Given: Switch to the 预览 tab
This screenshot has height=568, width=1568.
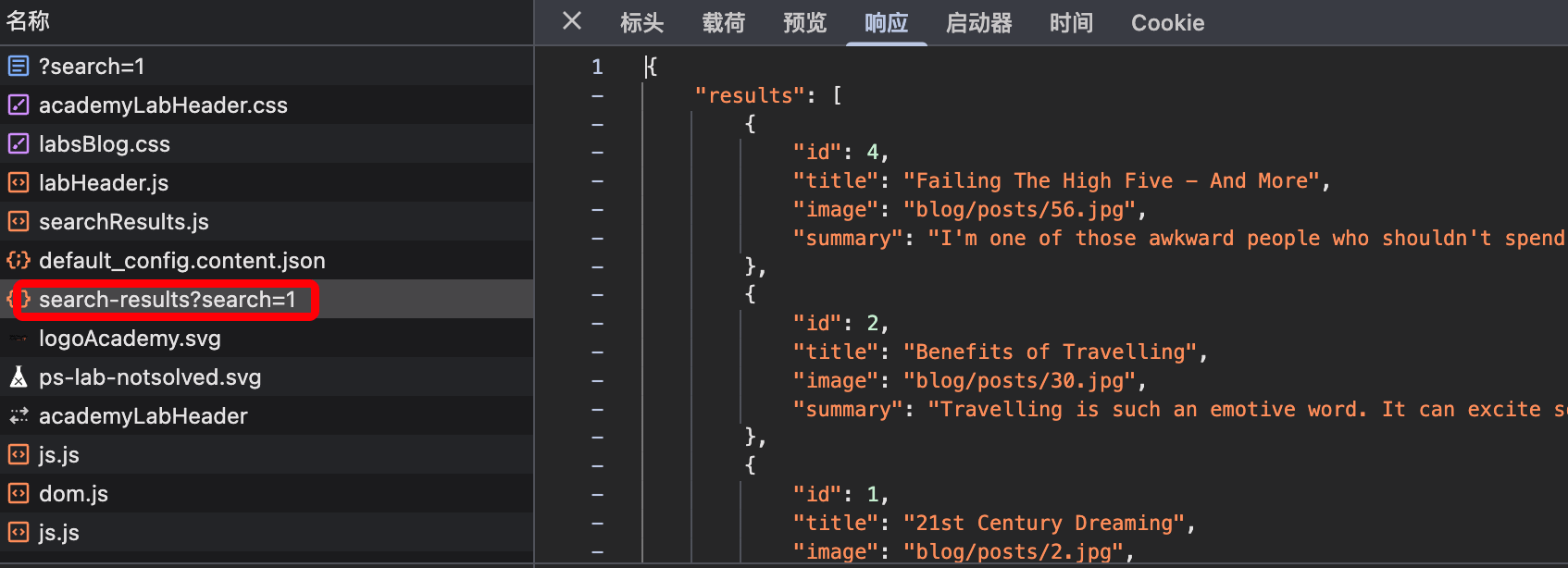Looking at the screenshot, I should [804, 23].
